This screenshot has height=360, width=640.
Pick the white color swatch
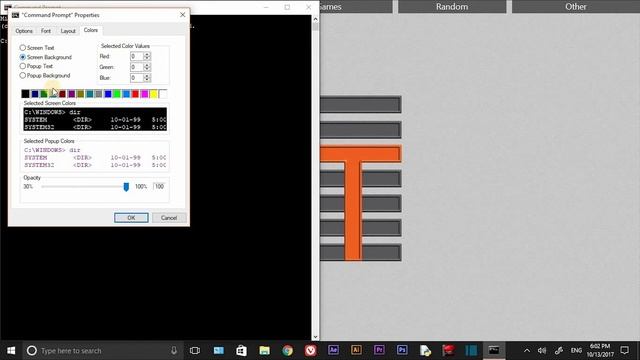[x=163, y=94]
